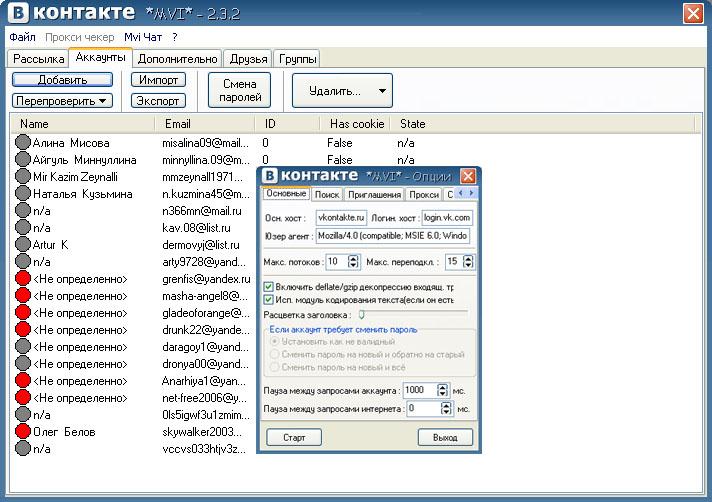The image size is (712, 502).
Task: Click the Смена паролей button
Action: (240, 90)
